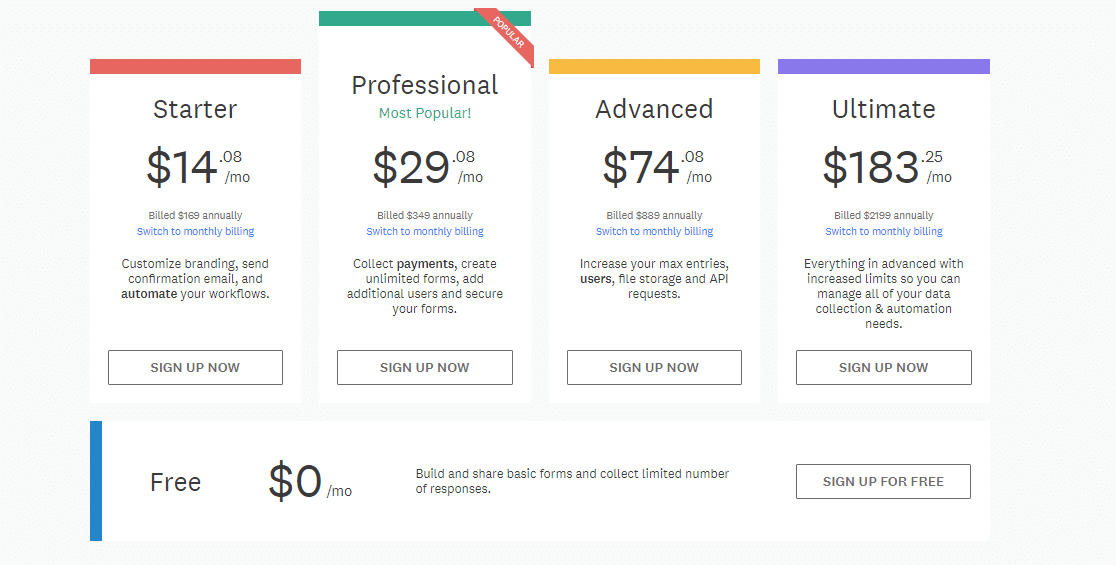Switch Advanced plan to monthly billing
This screenshot has height=565, width=1116.
coord(654,232)
